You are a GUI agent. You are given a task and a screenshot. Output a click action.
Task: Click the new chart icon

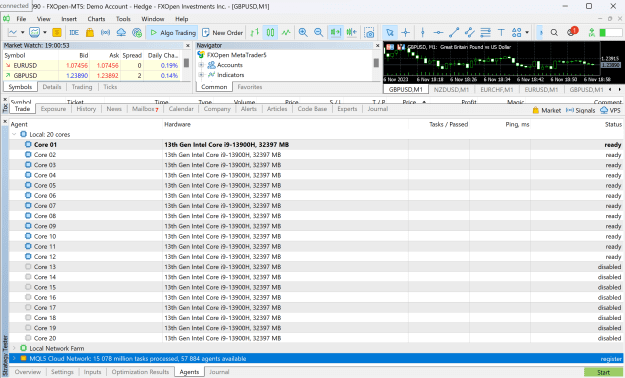click(x=13, y=33)
